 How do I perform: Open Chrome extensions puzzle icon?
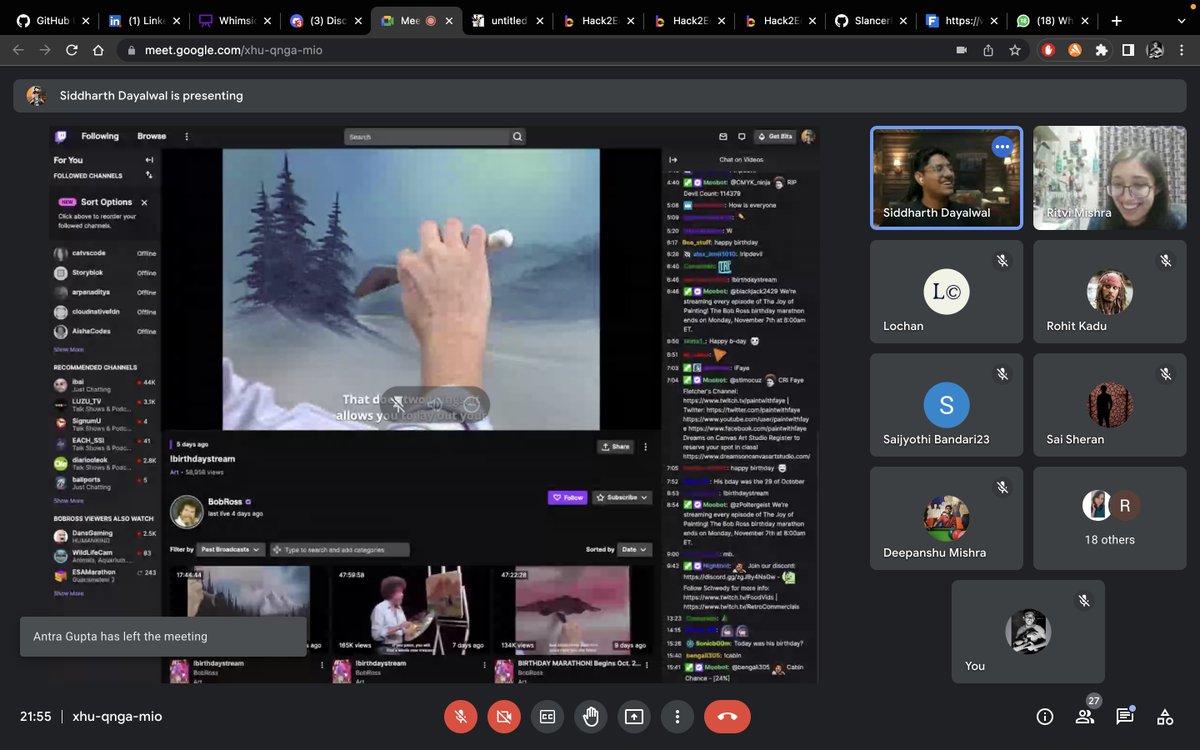[1102, 50]
